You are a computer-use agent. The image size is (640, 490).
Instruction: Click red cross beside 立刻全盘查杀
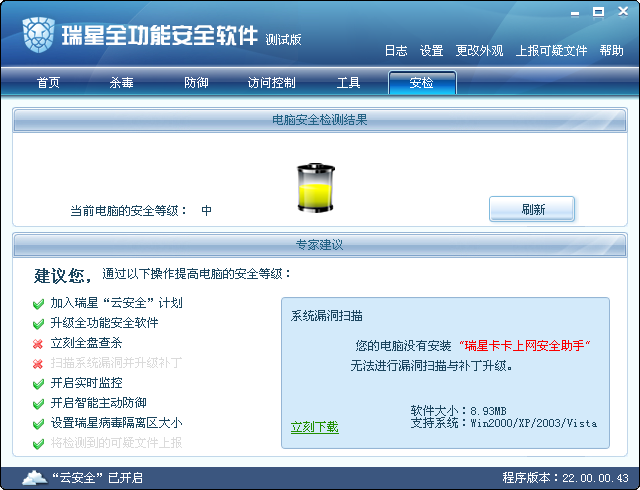[x=38, y=344]
